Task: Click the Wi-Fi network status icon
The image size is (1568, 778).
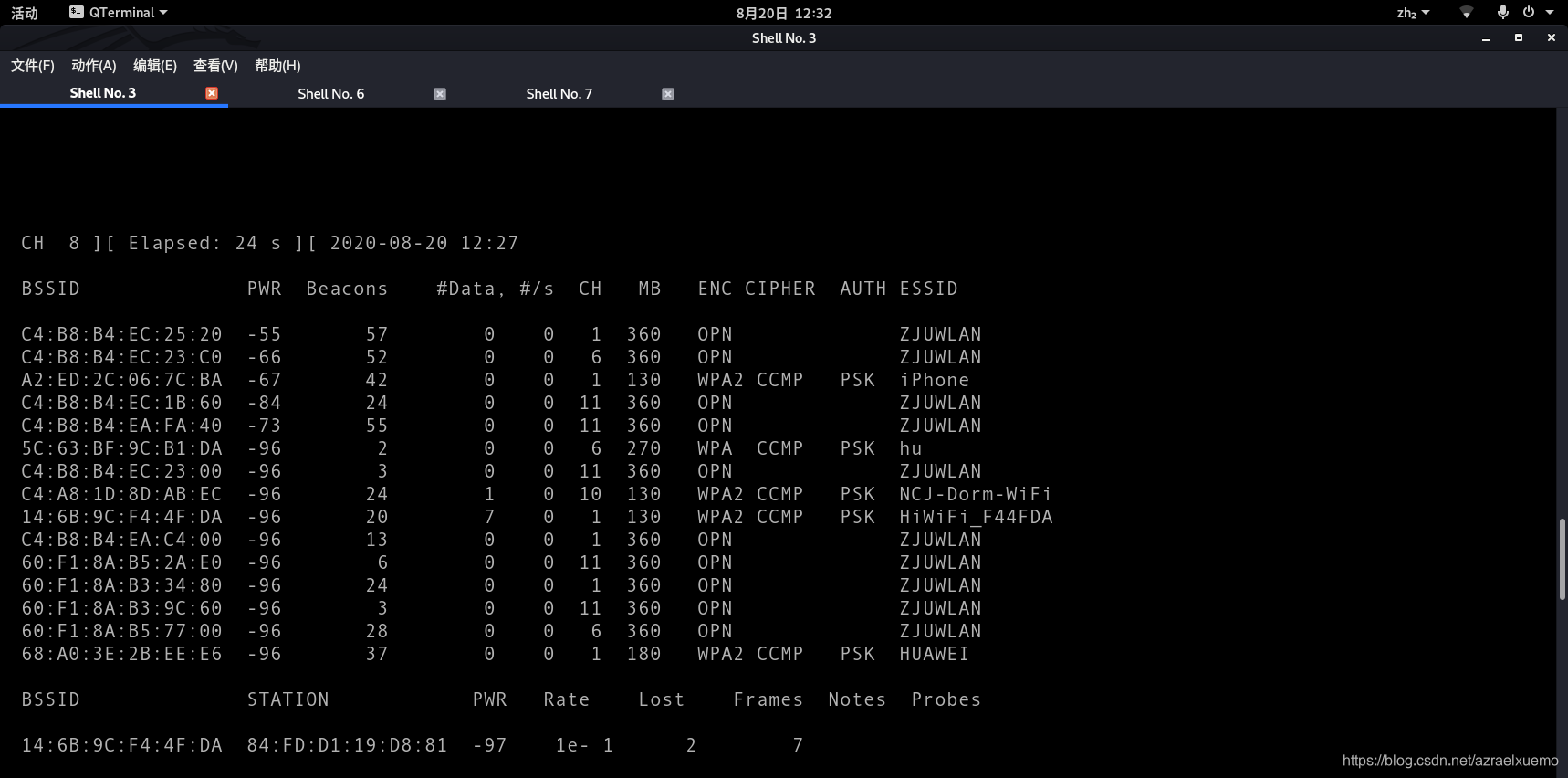Action: (1466, 13)
